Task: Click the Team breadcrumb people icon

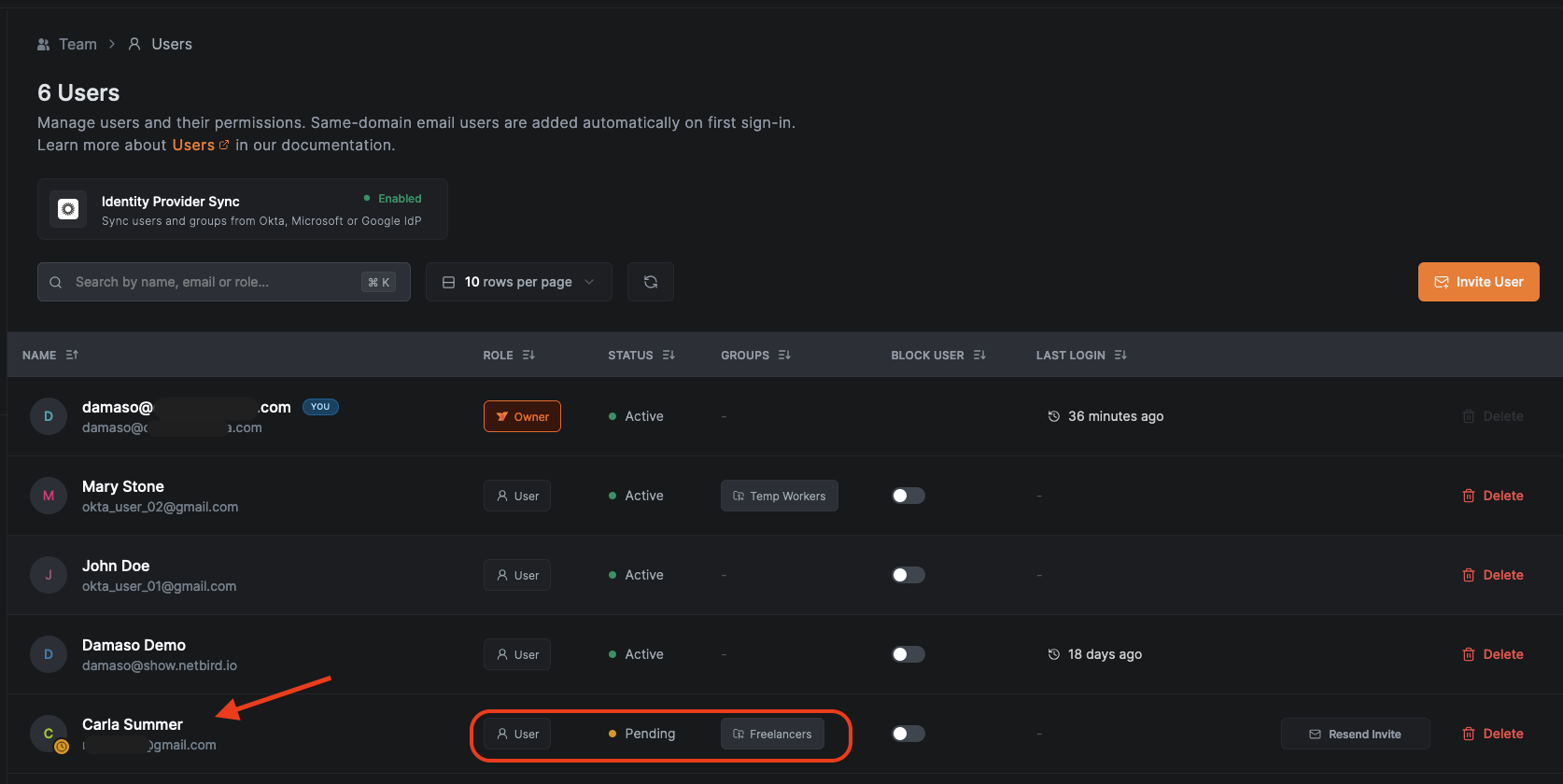Action: tap(43, 44)
